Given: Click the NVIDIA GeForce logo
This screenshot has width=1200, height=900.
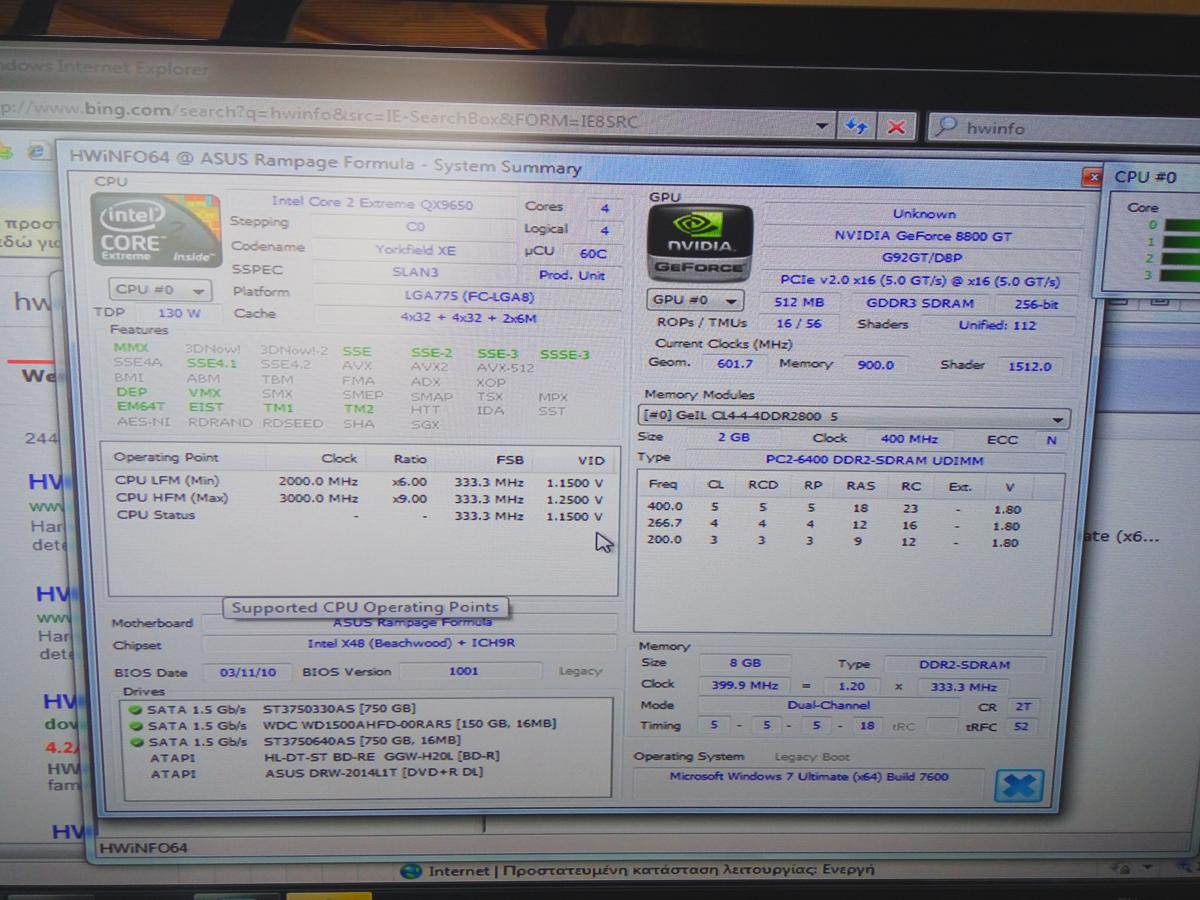Looking at the screenshot, I should point(699,243).
